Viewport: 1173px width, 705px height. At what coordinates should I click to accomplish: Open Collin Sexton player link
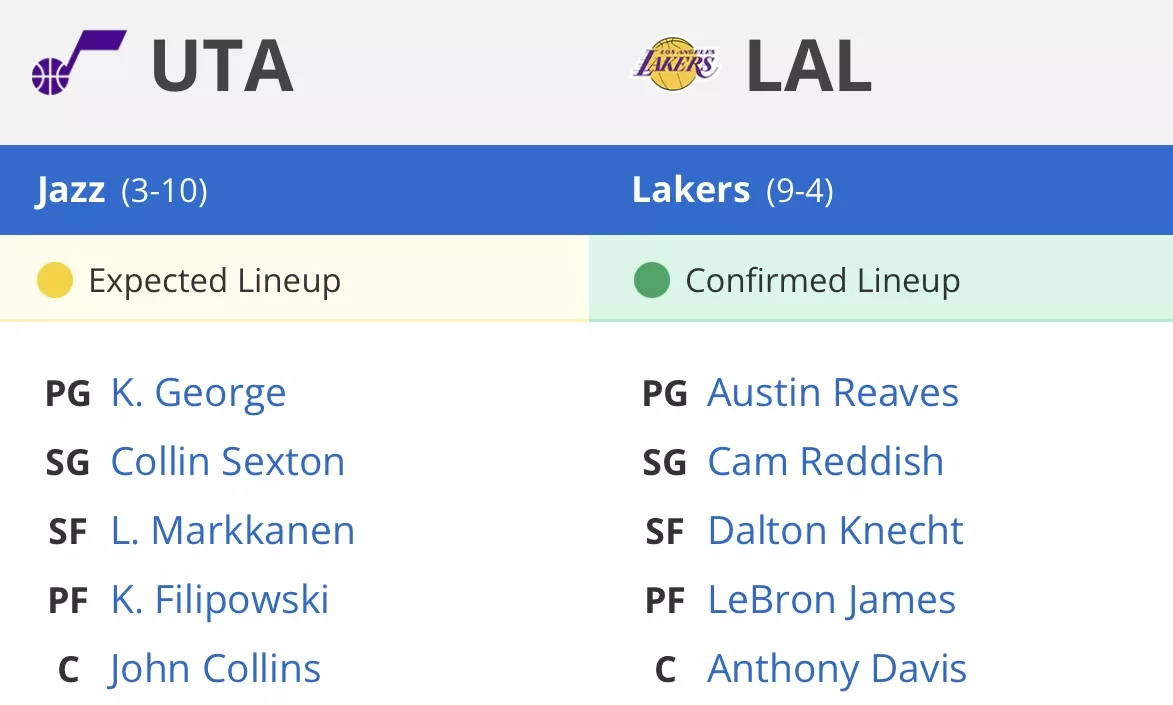tap(227, 461)
